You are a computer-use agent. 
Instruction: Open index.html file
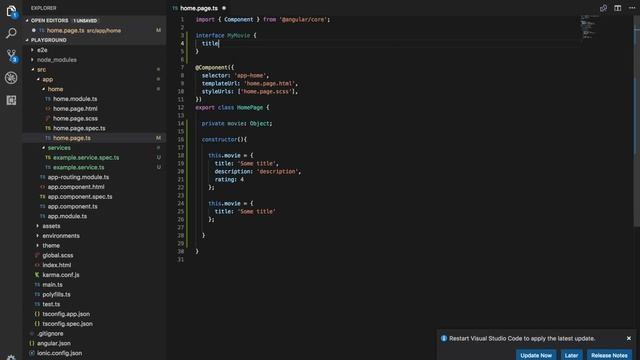pyautogui.click(x=56, y=265)
